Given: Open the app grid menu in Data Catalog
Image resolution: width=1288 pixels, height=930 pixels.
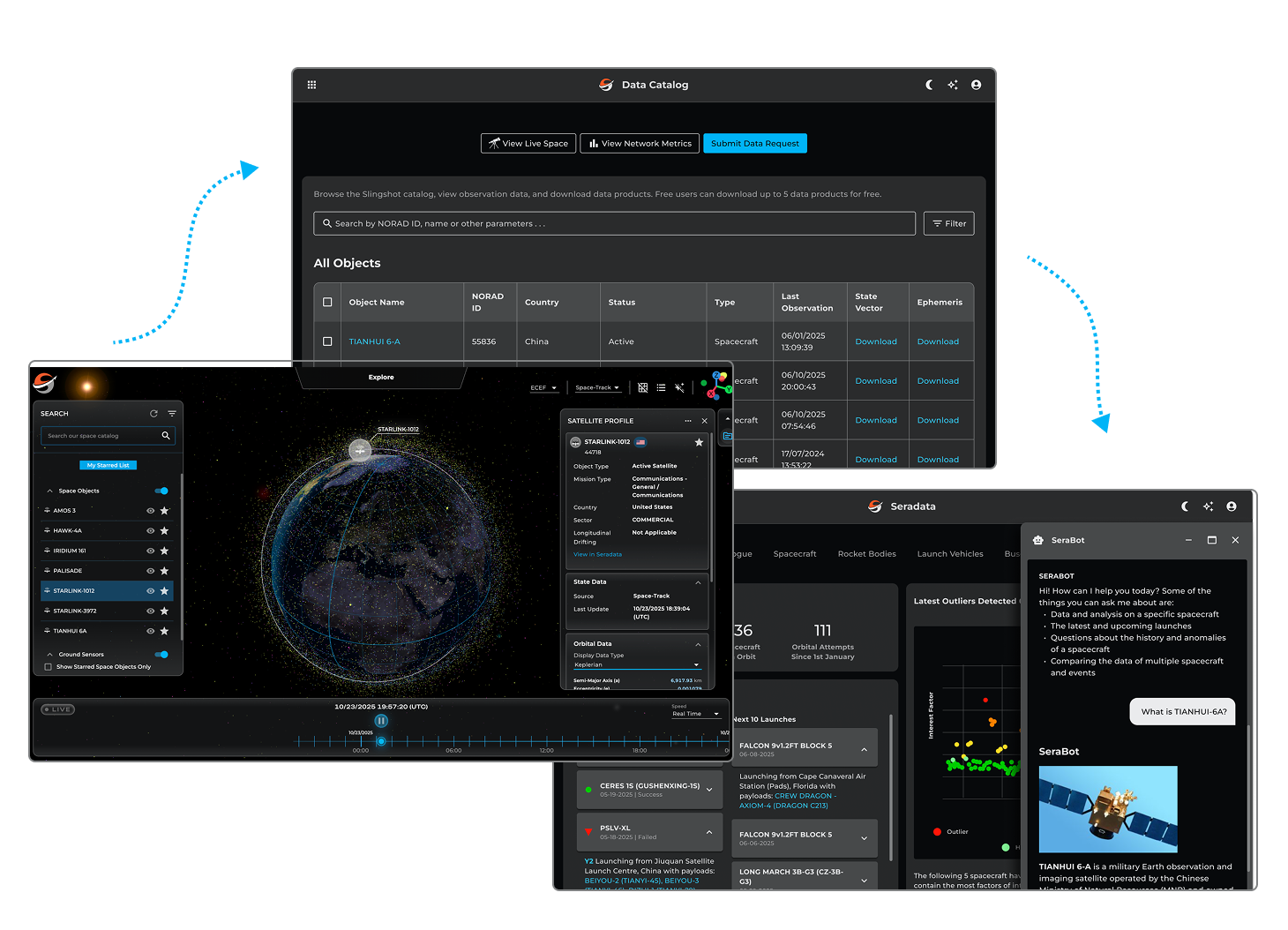Looking at the screenshot, I should 311,85.
